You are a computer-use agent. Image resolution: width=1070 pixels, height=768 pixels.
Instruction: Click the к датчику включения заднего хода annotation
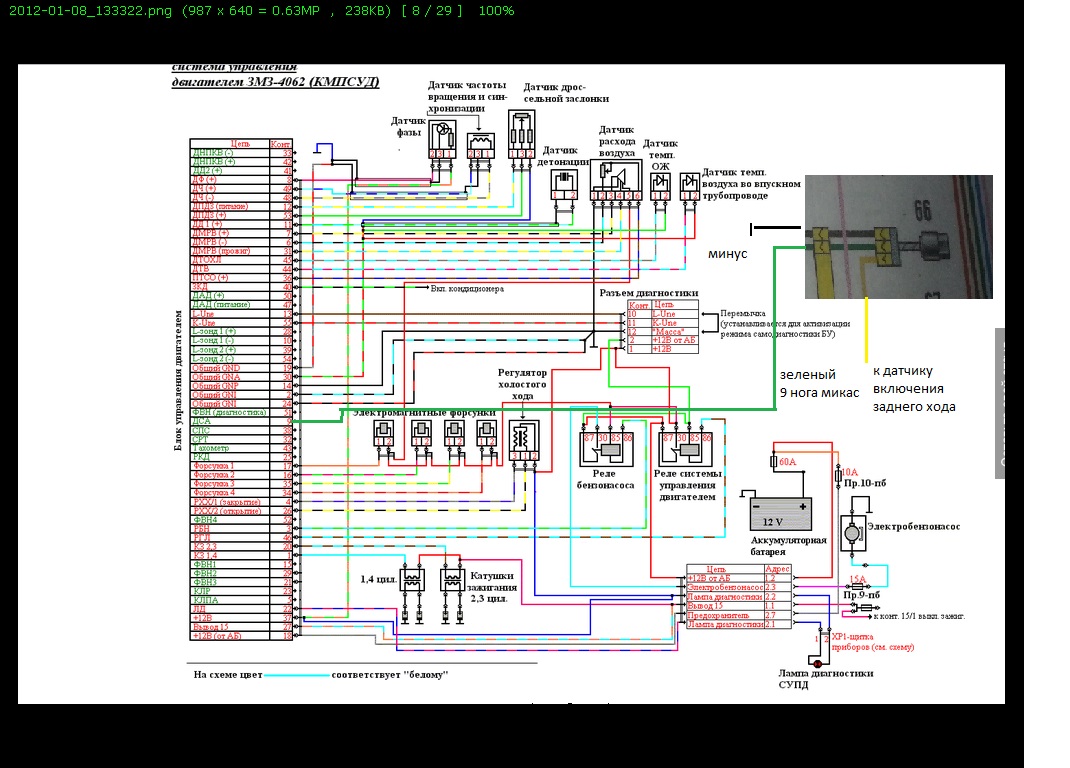914,388
